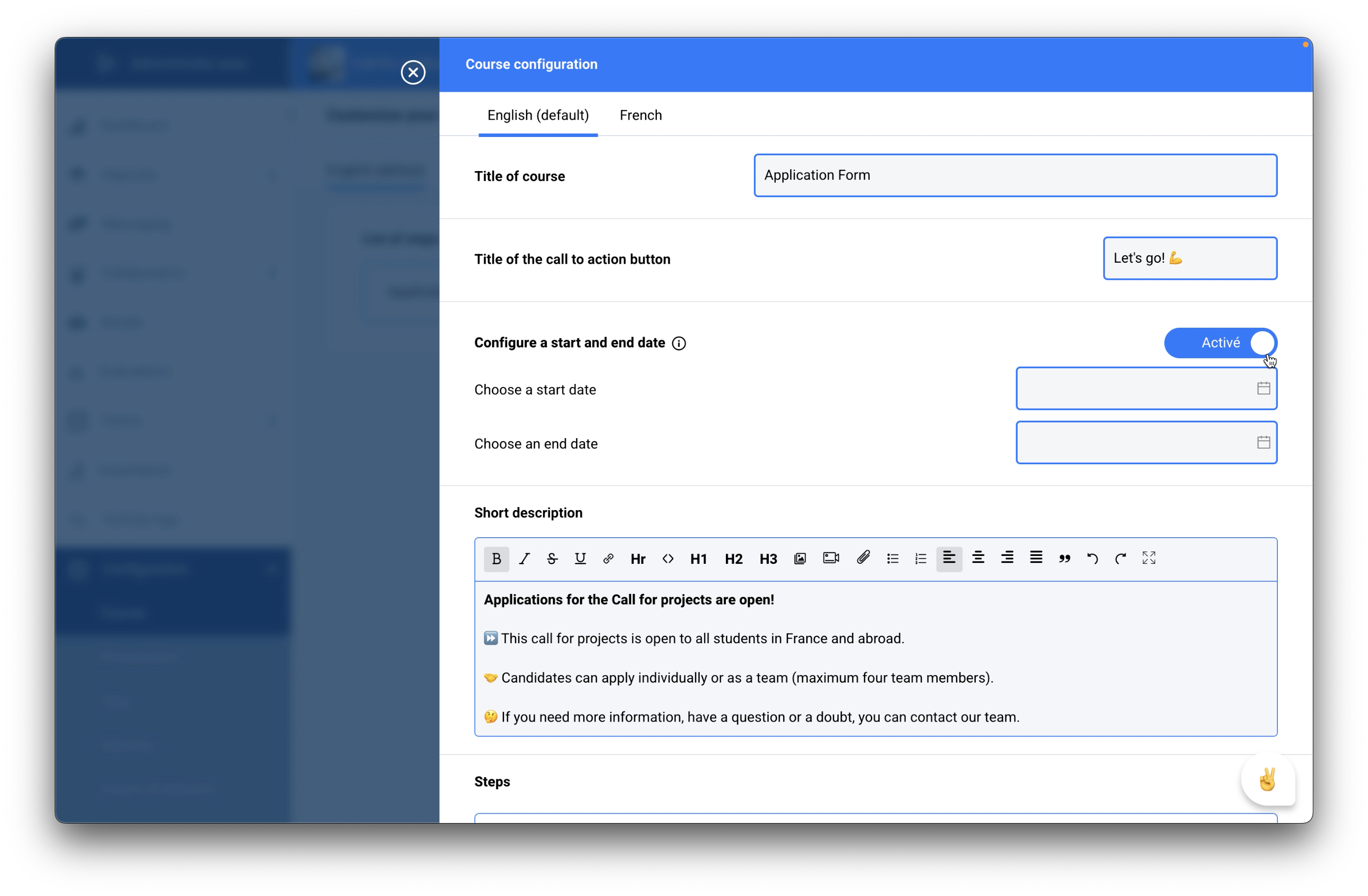This screenshot has width=1368, height=896.
Task: Insert a horizontal rule (Hr)
Action: click(638, 558)
